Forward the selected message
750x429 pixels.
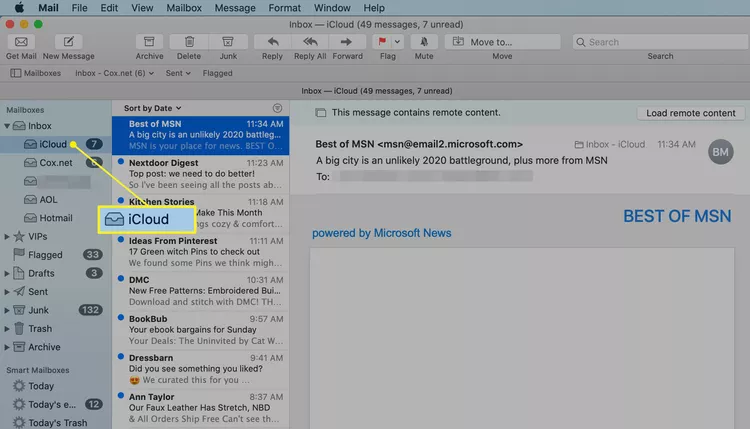[347, 42]
